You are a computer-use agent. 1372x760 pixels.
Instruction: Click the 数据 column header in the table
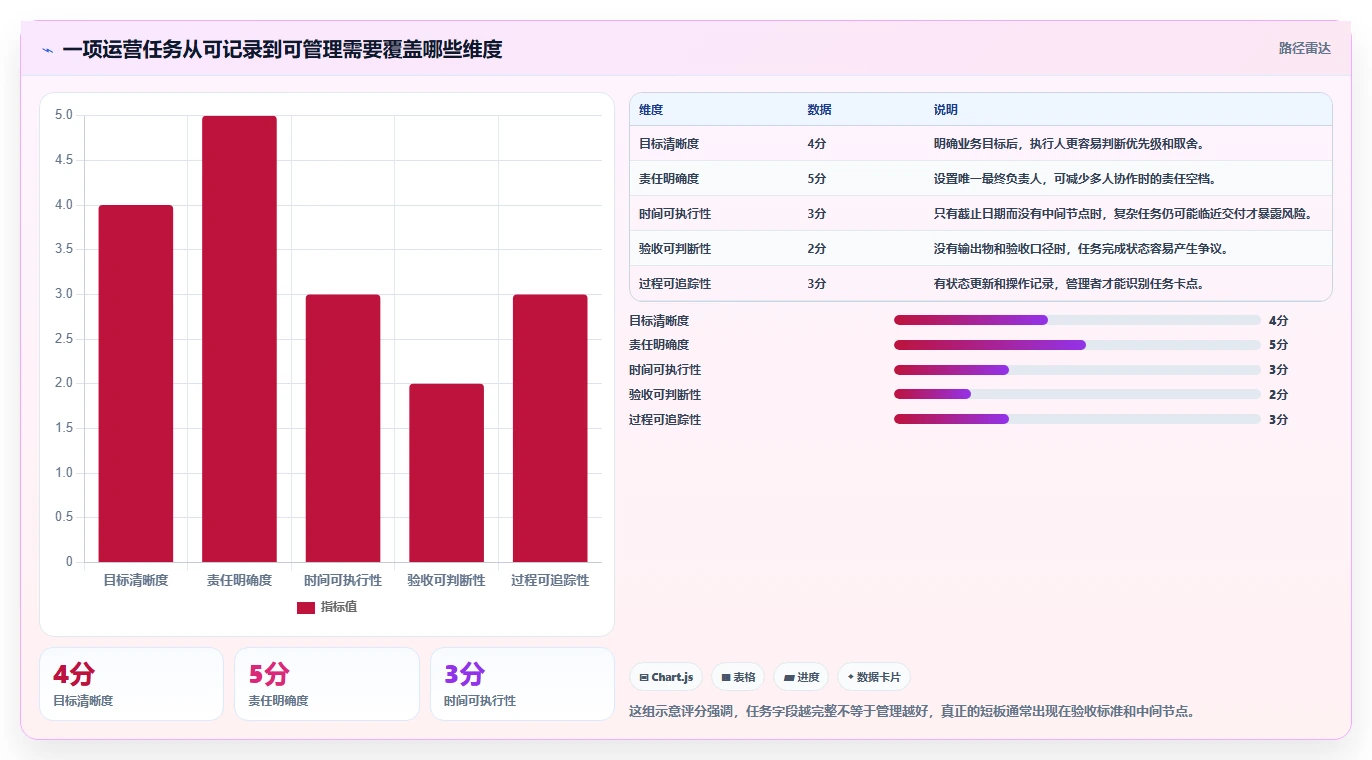819,110
